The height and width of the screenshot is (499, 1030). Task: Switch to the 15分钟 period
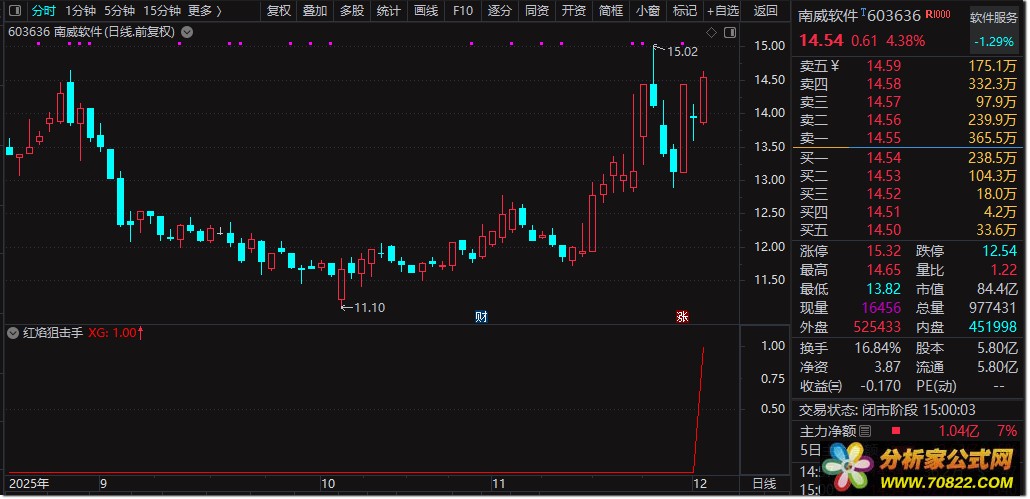[162, 11]
